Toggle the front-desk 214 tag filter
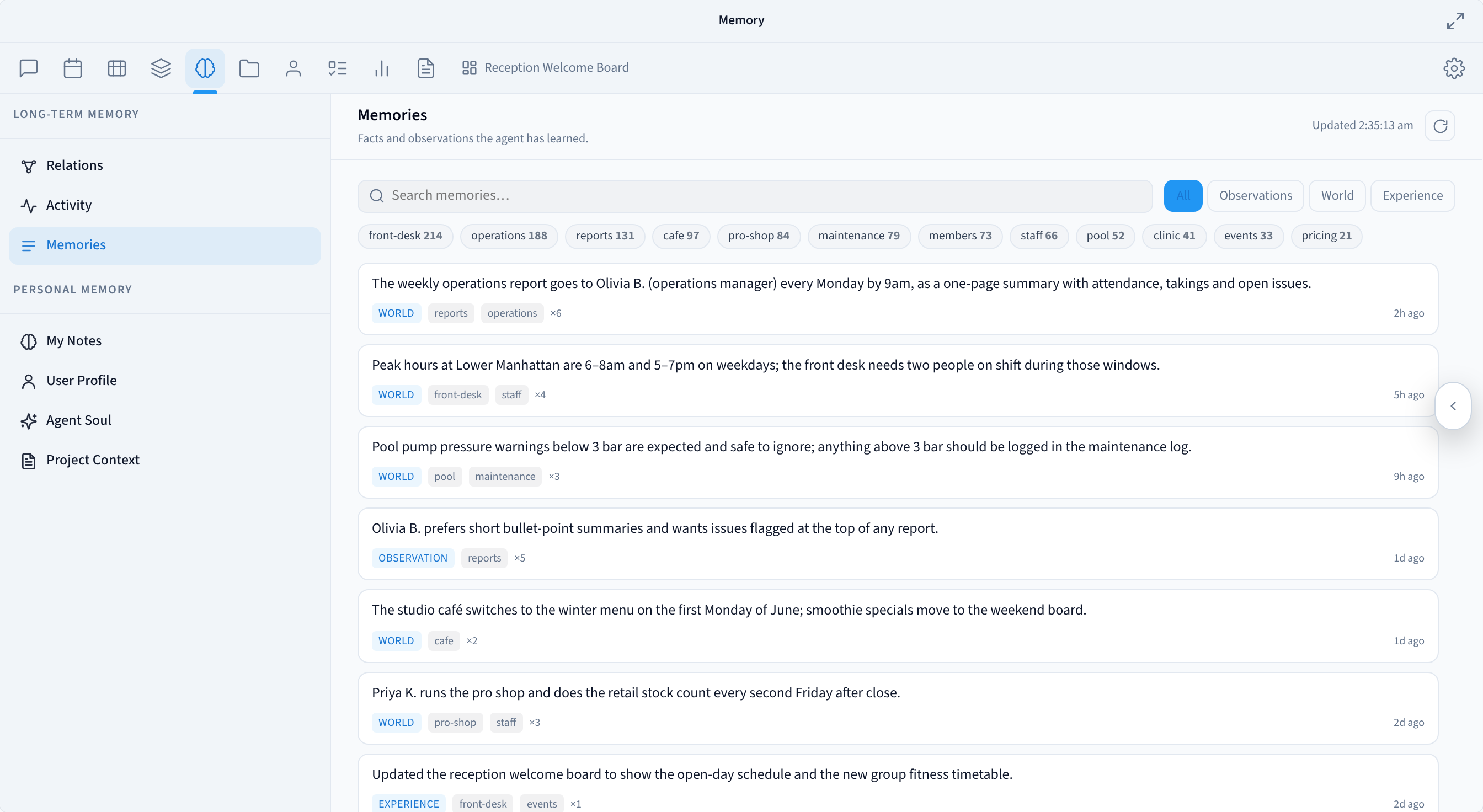Viewport: 1483px width, 812px height. [406, 236]
